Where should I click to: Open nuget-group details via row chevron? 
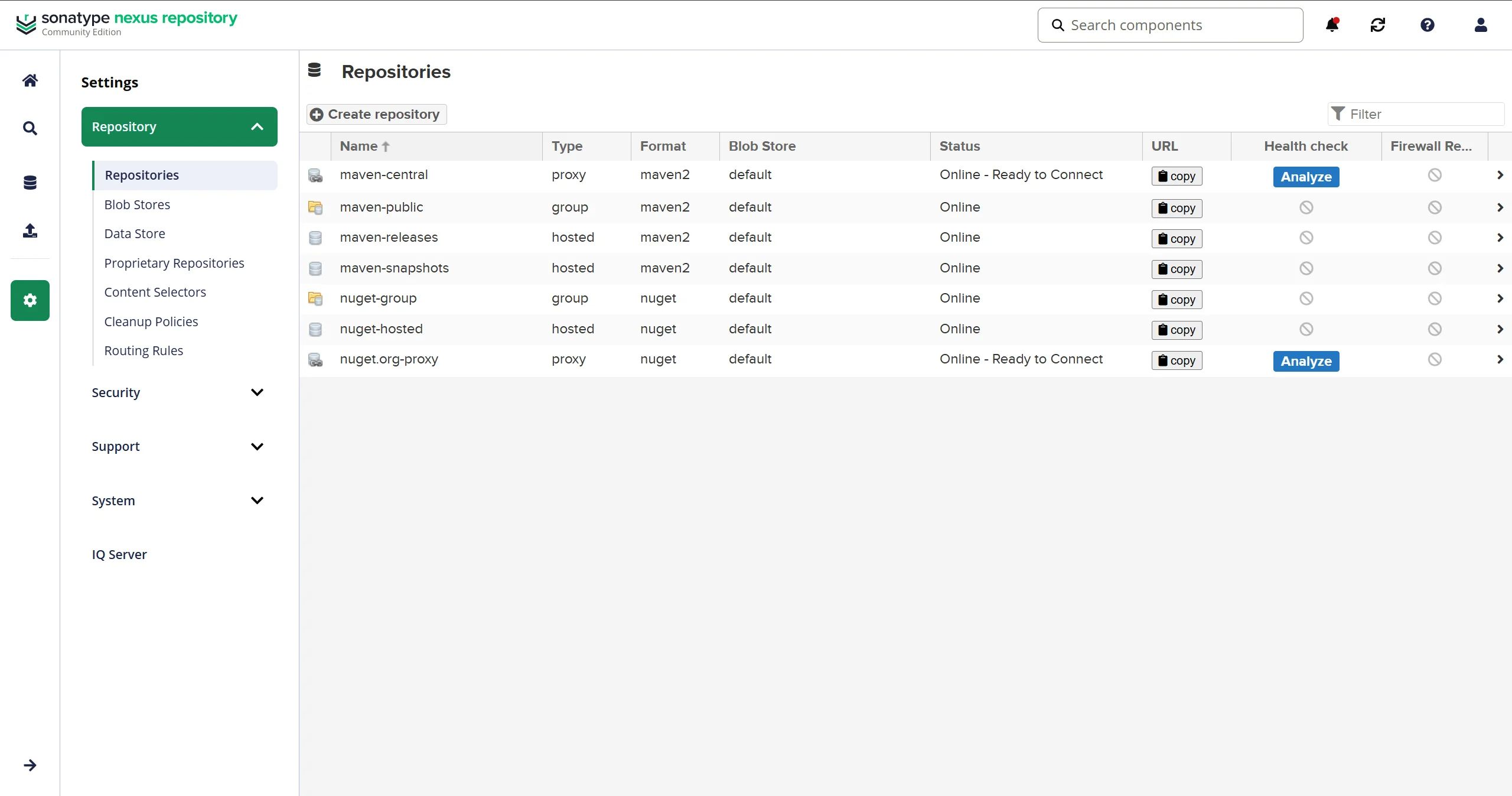(x=1500, y=298)
